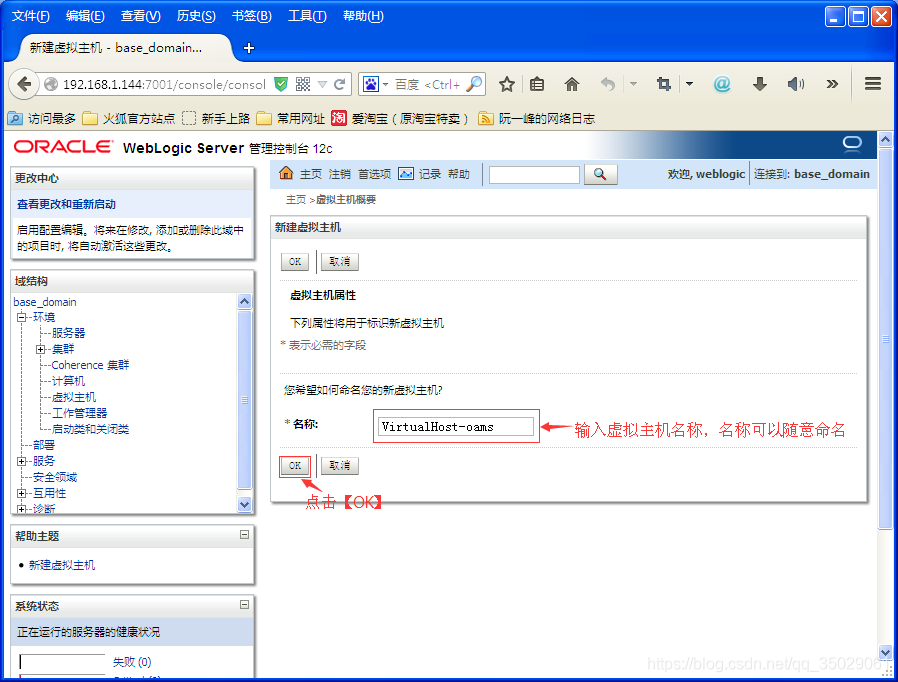Collapse the 系统状态 panel
The width and height of the screenshot is (898, 682).
[245, 604]
